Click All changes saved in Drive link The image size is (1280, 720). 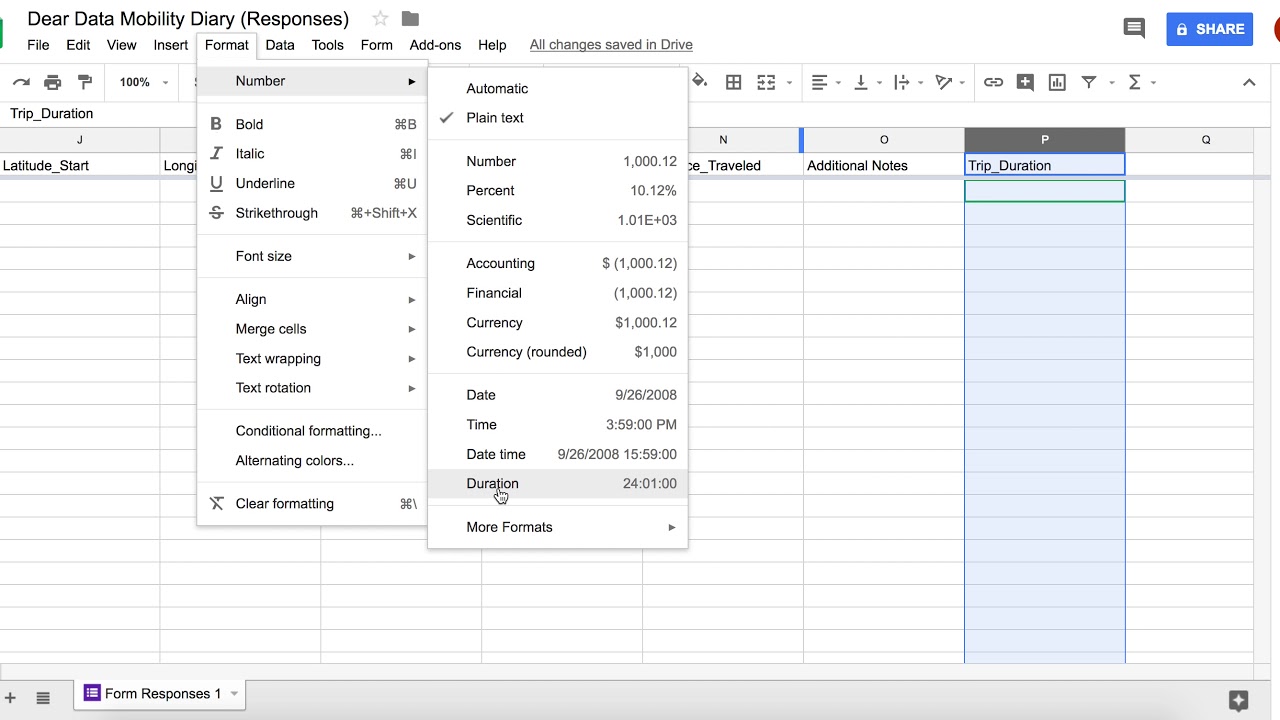click(x=611, y=45)
